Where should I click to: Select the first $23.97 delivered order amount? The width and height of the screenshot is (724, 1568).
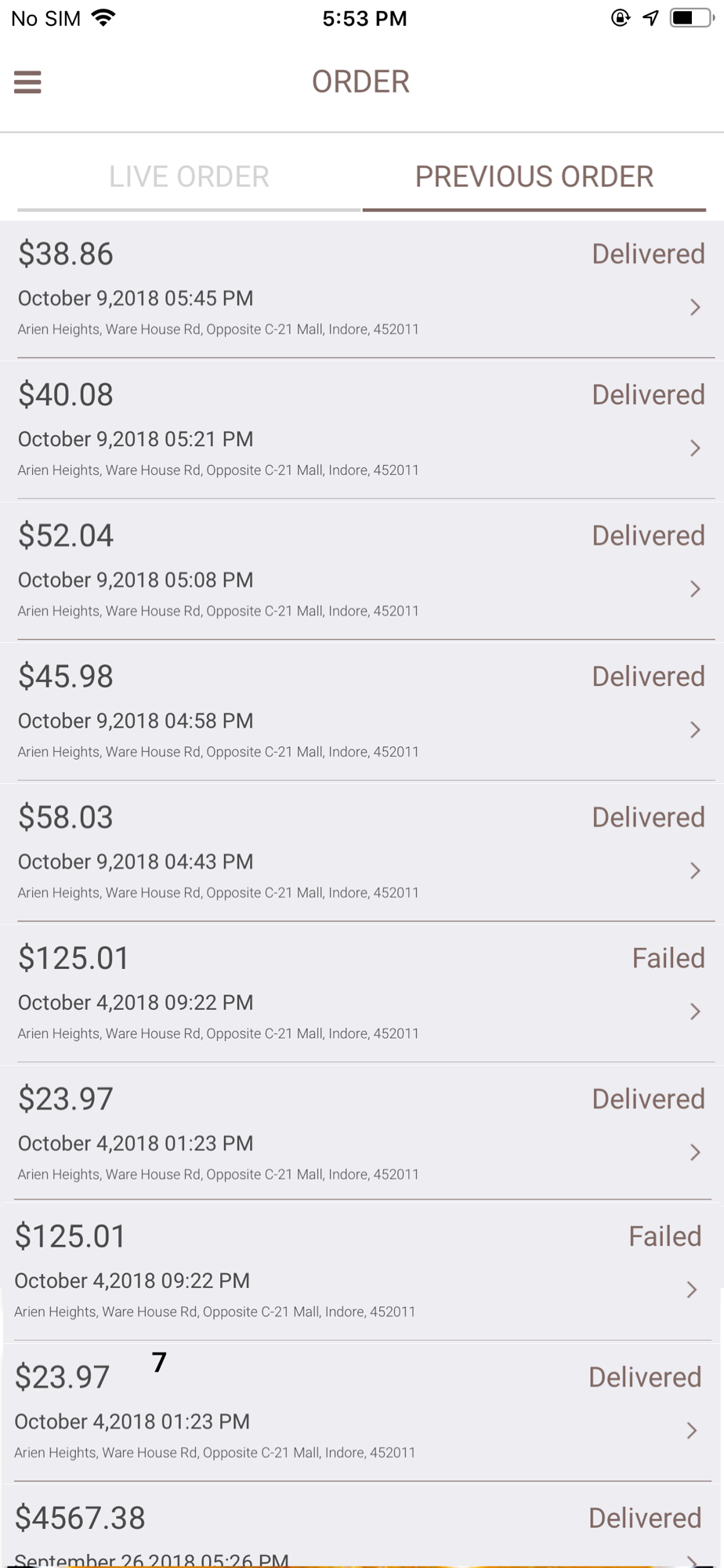point(66,1099)
